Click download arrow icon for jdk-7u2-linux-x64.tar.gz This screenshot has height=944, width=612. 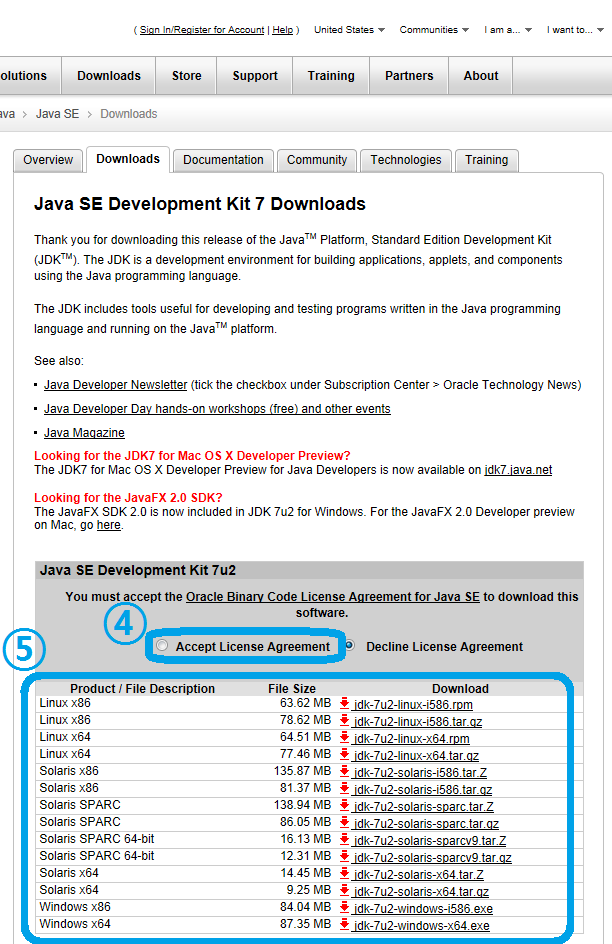pyautogui.click(x=344, y=754)
